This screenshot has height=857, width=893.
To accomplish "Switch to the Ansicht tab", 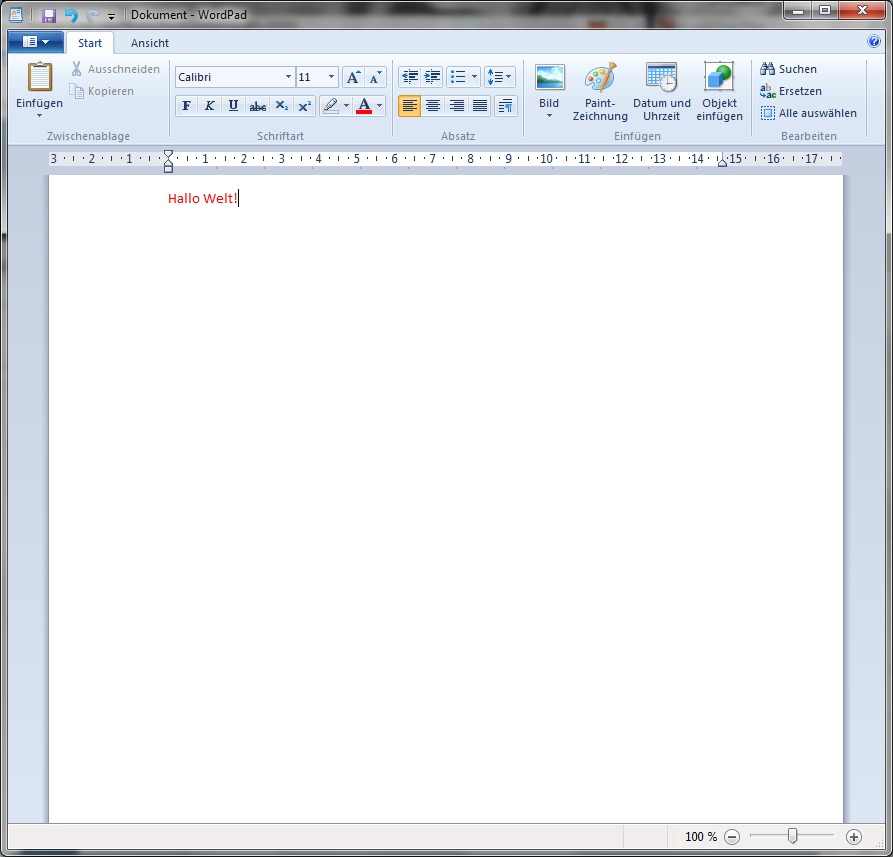I will tap(150, 43).
